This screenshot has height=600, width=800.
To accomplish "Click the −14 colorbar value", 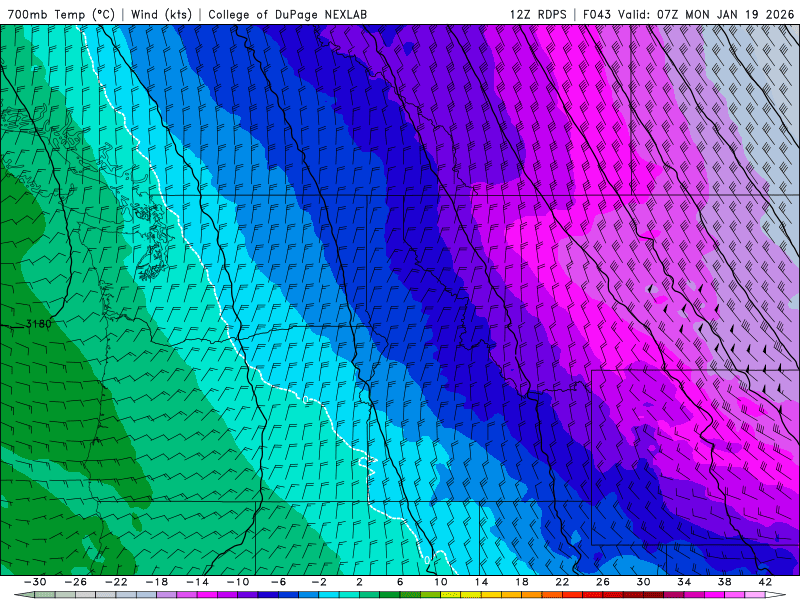I will (x=197, y=582).
